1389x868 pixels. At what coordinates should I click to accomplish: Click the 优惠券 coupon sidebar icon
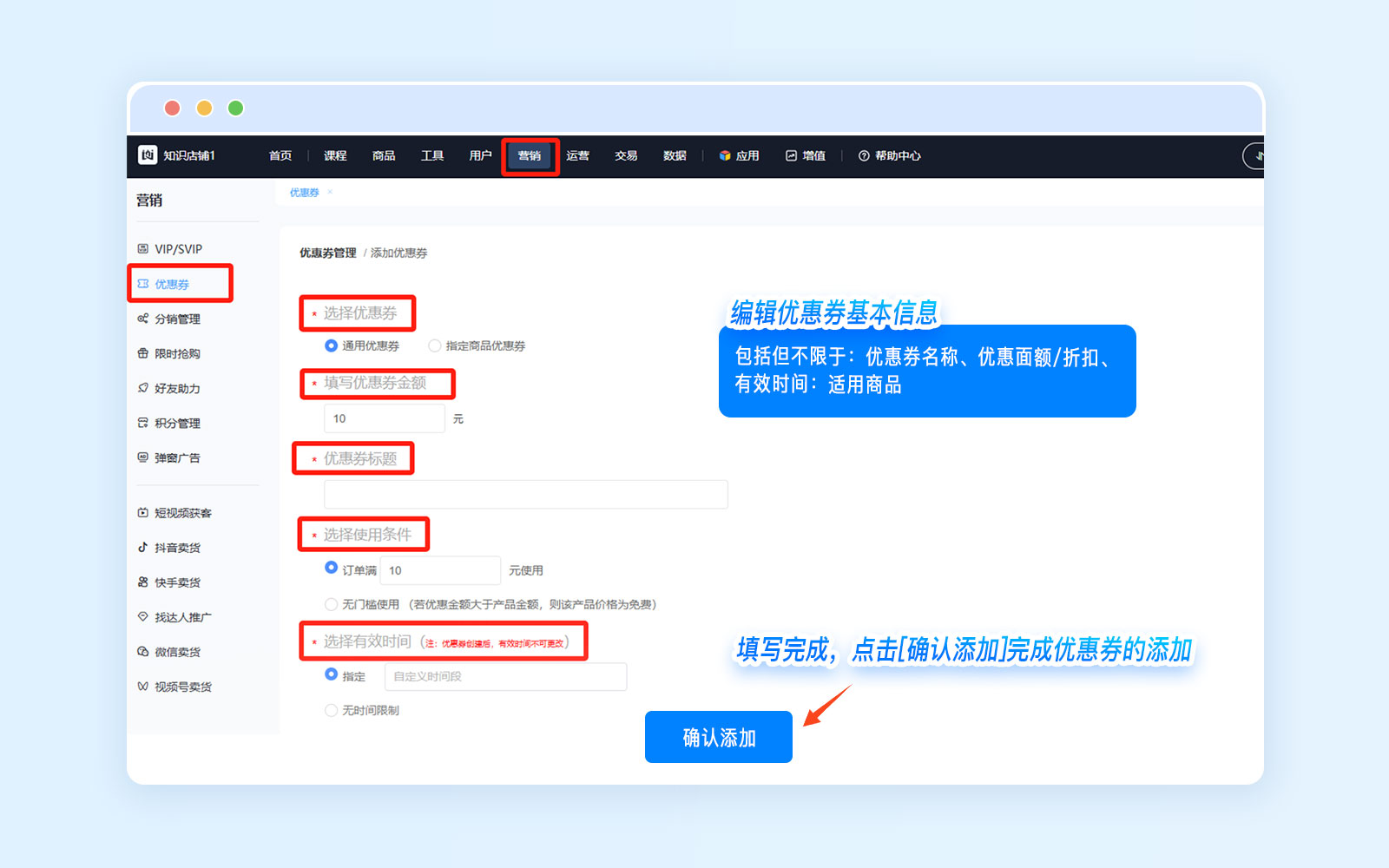(x=143, y=284)
